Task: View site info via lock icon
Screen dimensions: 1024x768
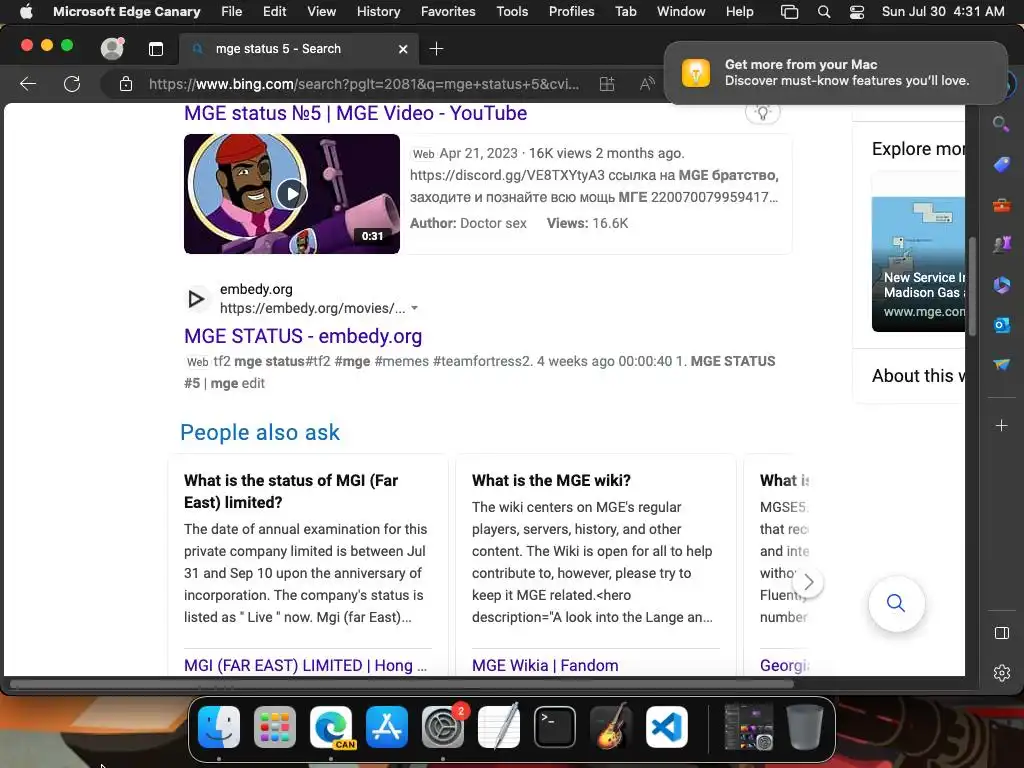Action: [x=126, y=84]
